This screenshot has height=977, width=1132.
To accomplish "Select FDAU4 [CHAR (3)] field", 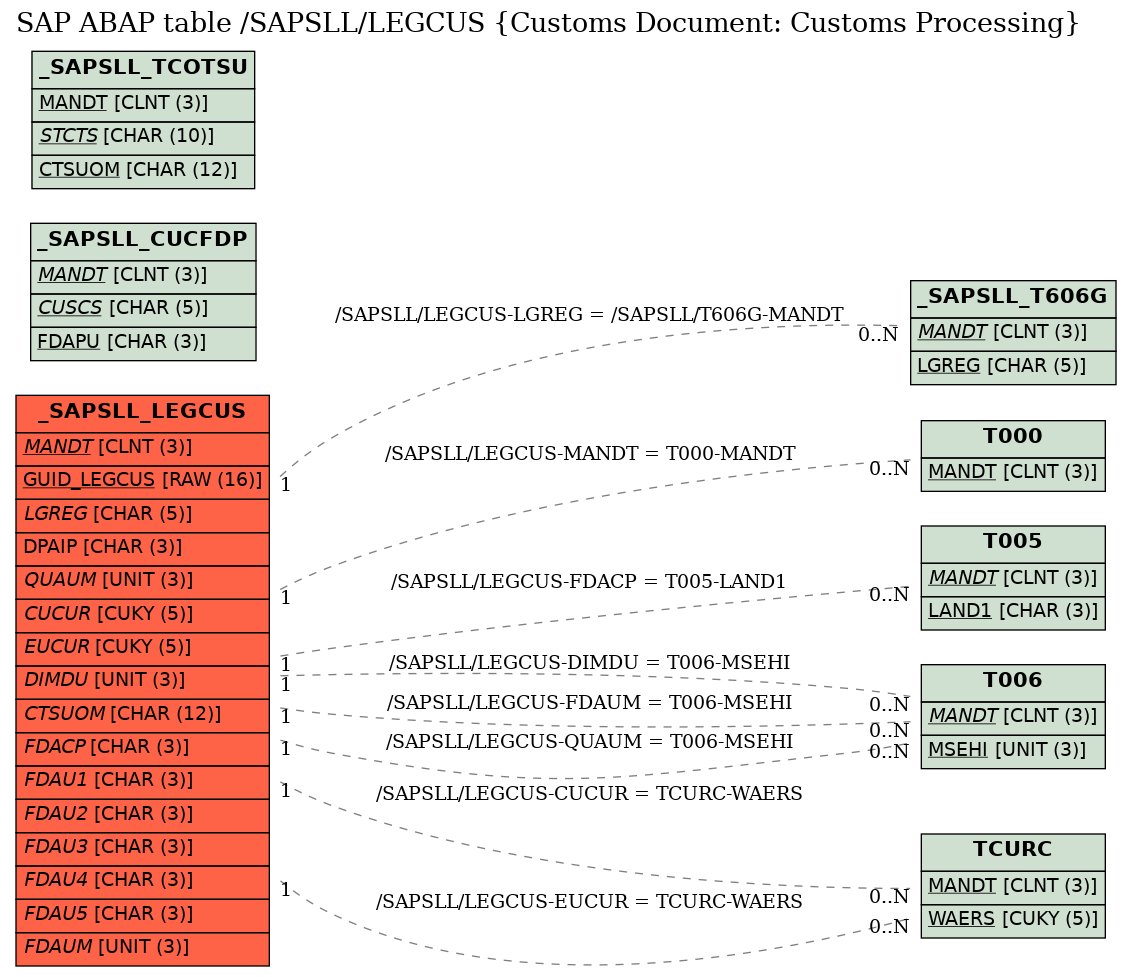I will click(x=142, y=882).
